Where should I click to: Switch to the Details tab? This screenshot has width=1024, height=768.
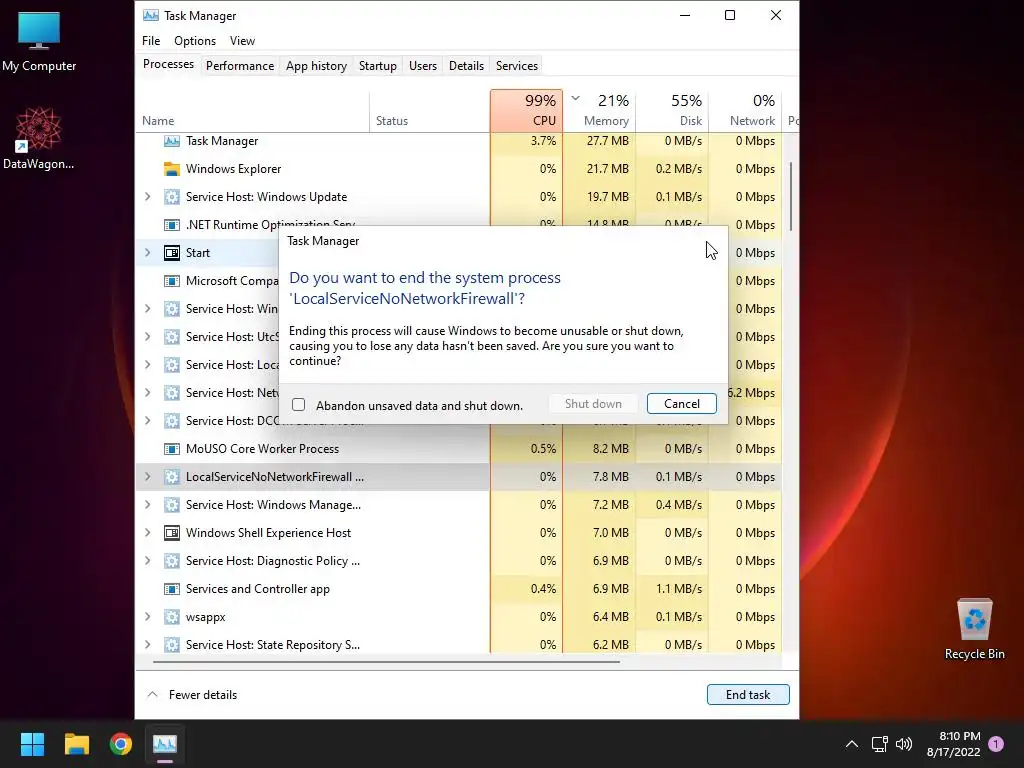466,65
